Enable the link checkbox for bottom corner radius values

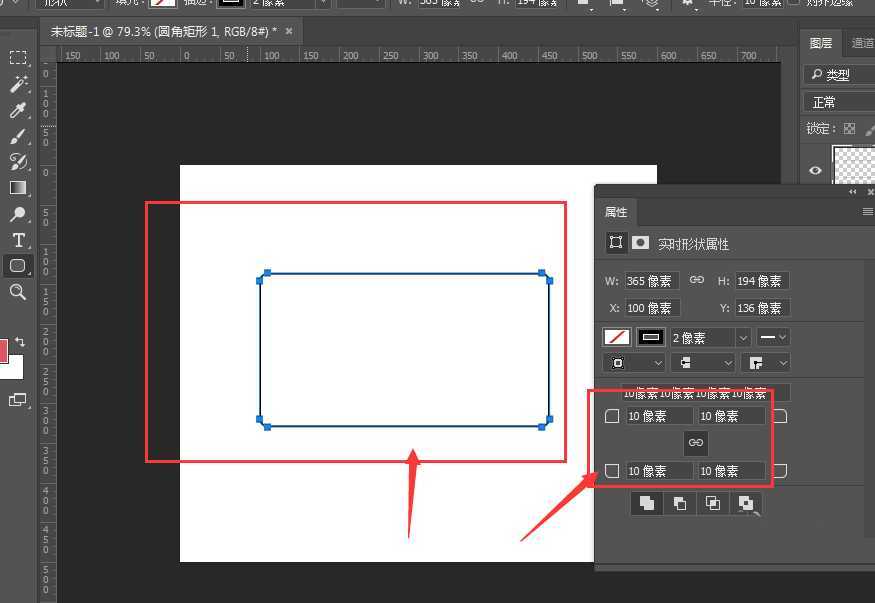click(612, 470)
